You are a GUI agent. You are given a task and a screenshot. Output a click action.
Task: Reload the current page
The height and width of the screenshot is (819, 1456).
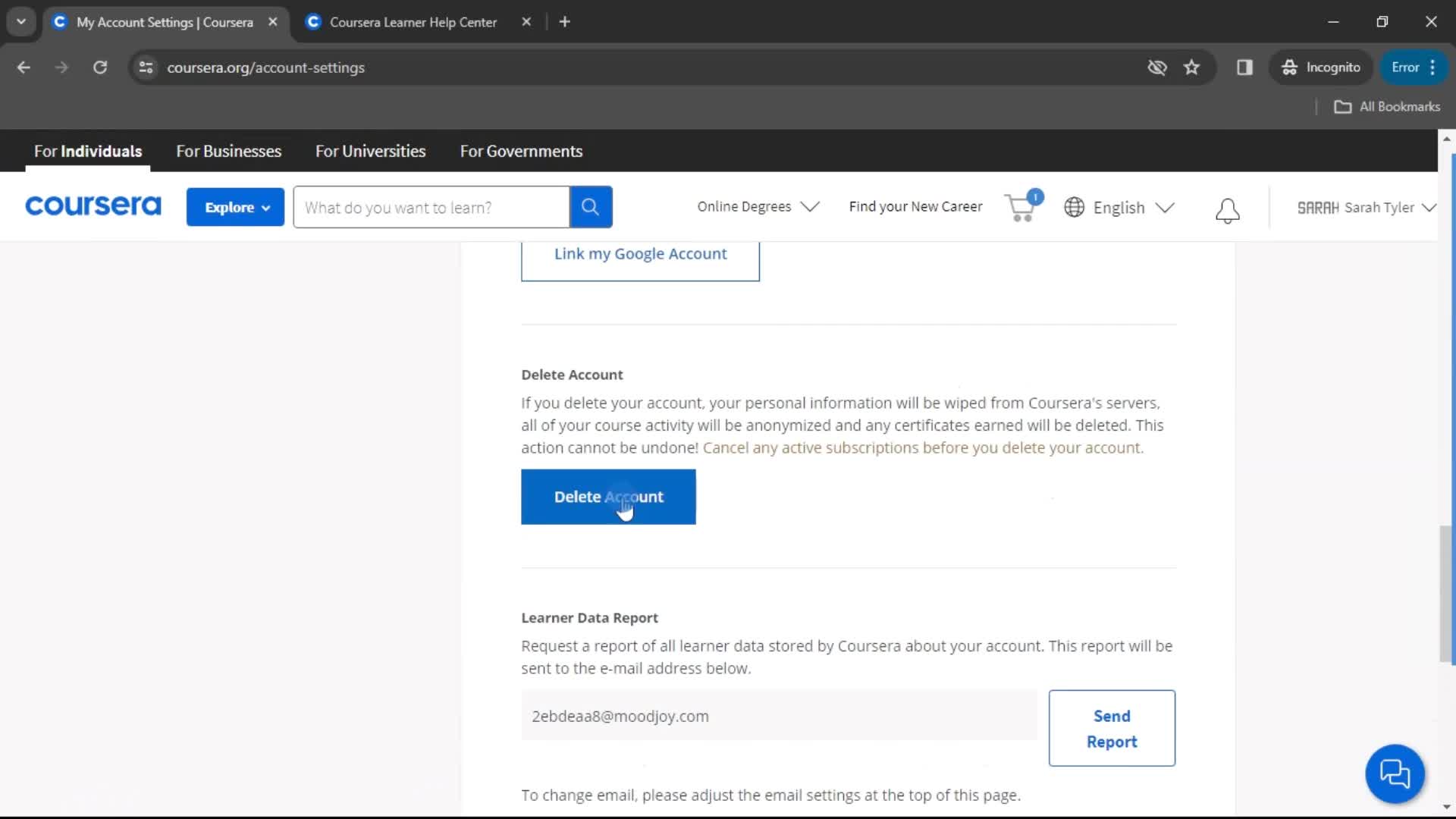100,67
